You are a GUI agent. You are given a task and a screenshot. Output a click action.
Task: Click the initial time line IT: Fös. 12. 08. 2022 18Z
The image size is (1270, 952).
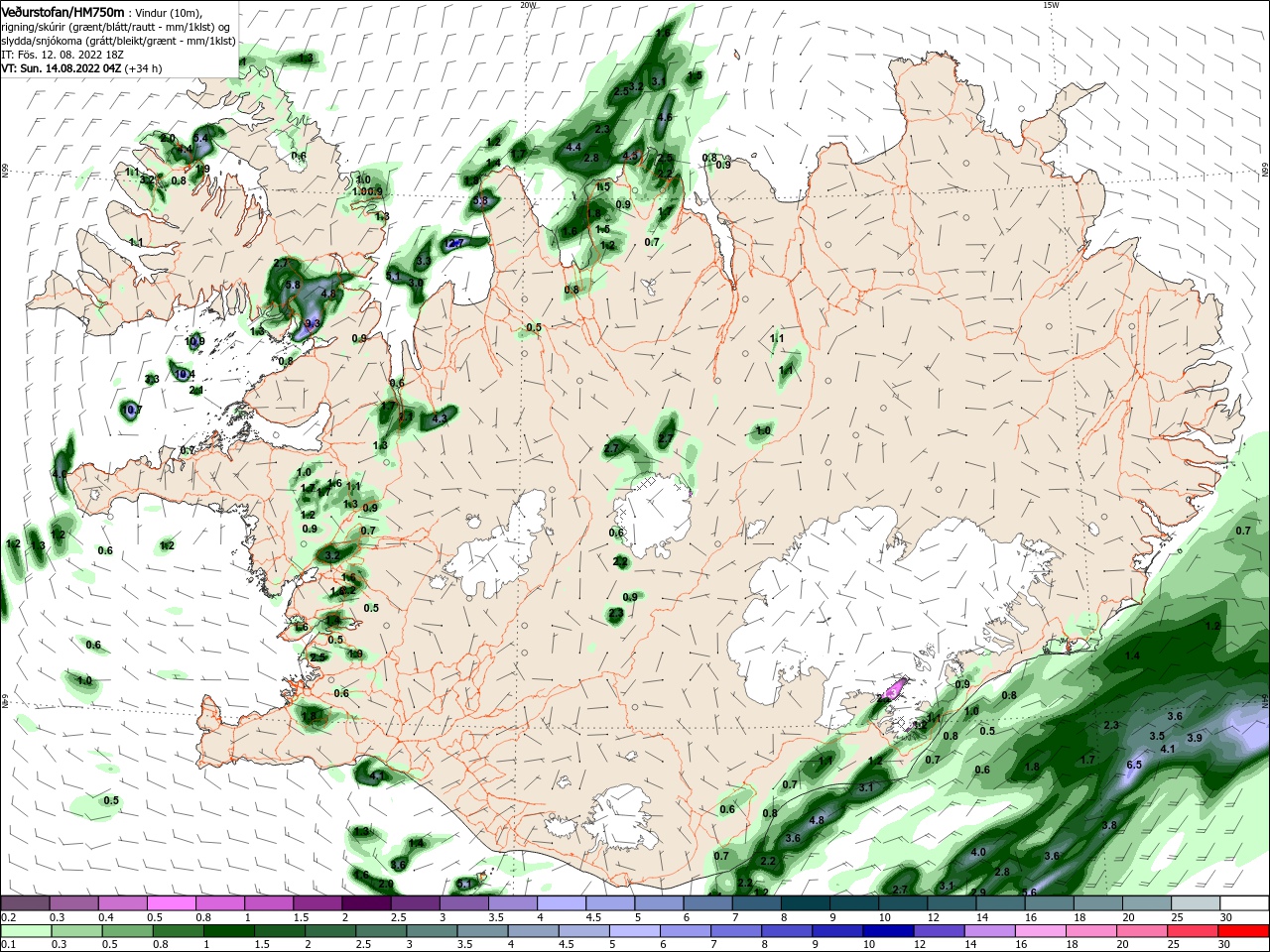pos(61,55)
